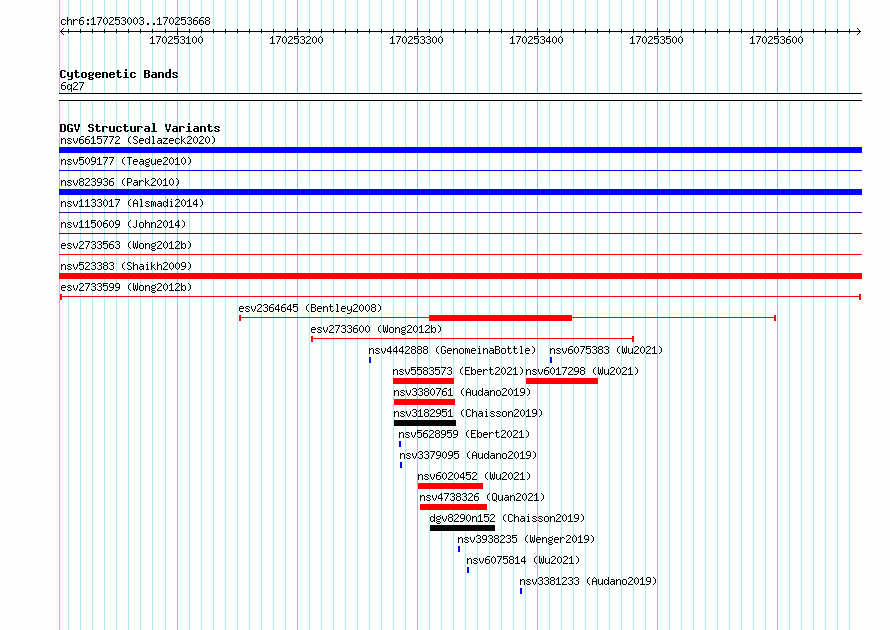Click the 6q27 band label

pos(72,86)
